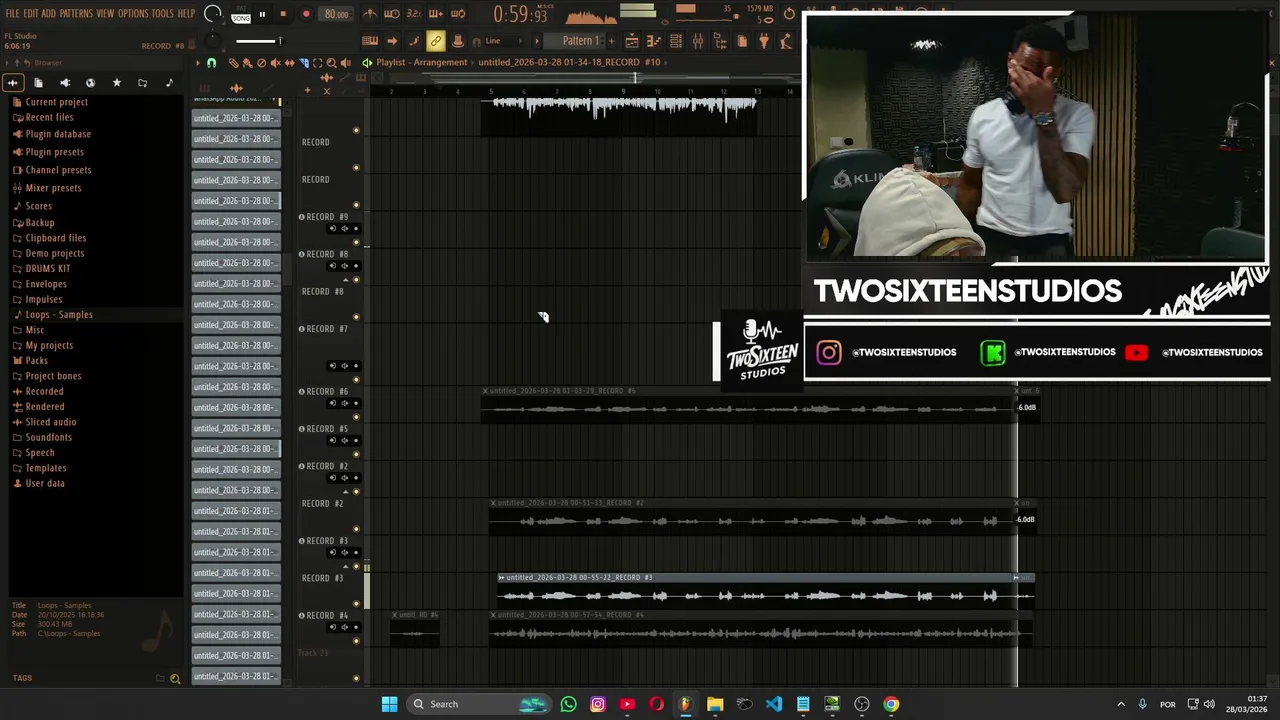
Task: Open the playlist view icon
Action: click(x=632, y=41)
